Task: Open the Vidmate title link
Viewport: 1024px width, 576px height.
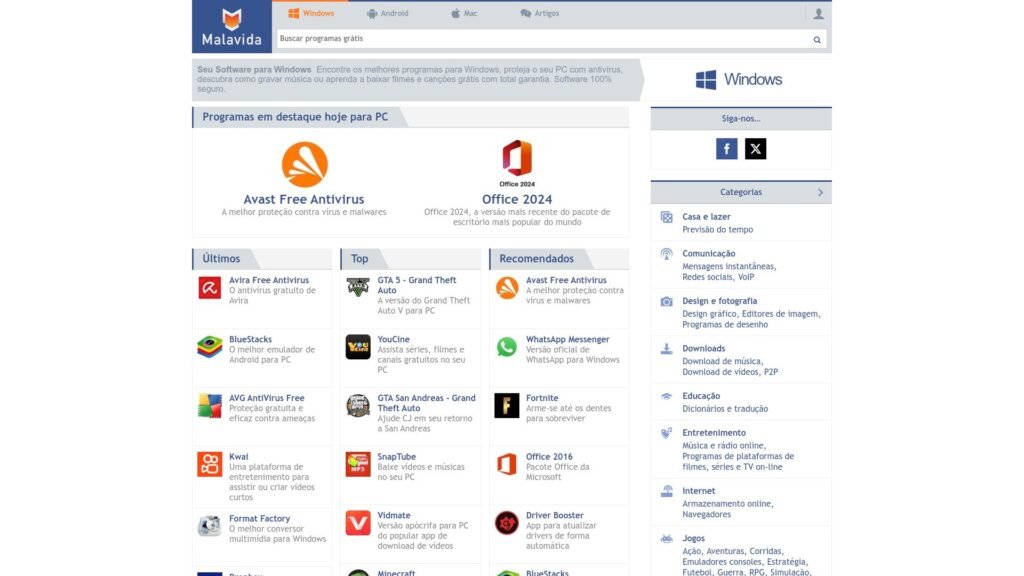Action: [x=394, y=516]
